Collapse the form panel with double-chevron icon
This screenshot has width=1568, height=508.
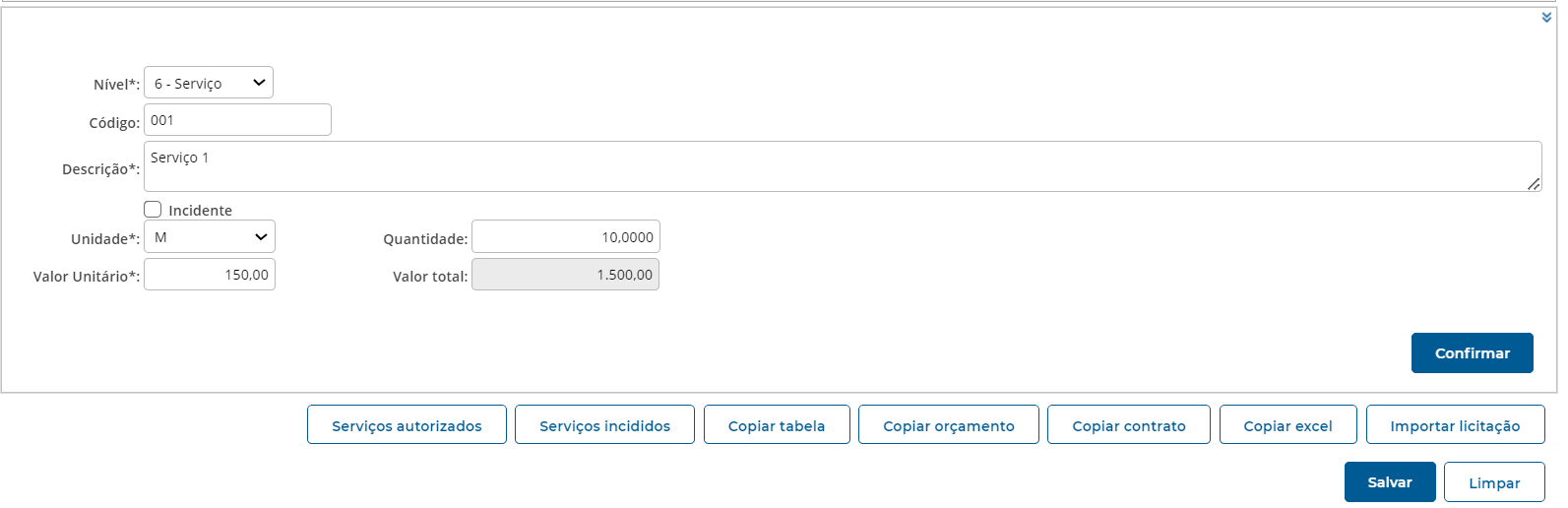1546,18
